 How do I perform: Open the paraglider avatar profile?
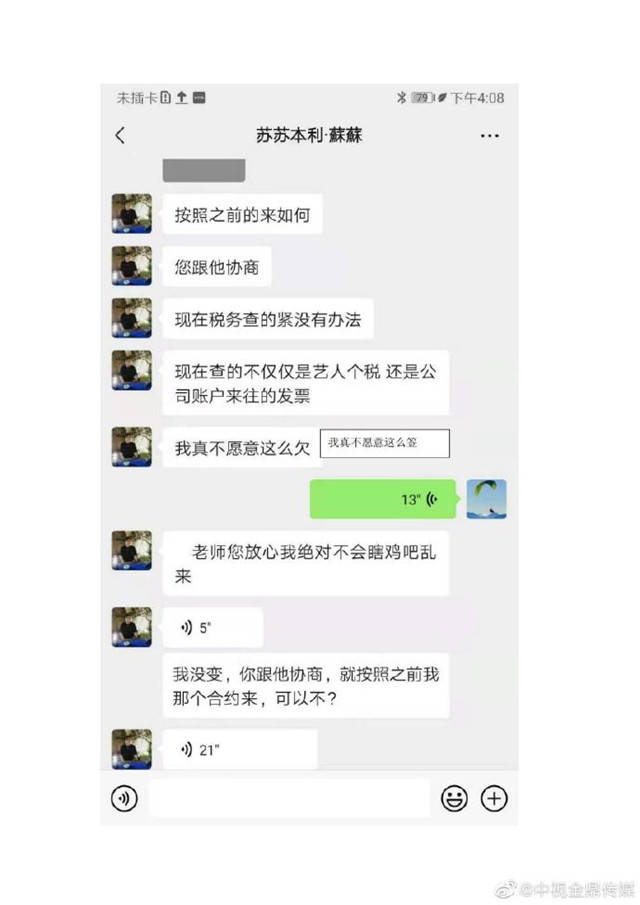pos(486,499)
